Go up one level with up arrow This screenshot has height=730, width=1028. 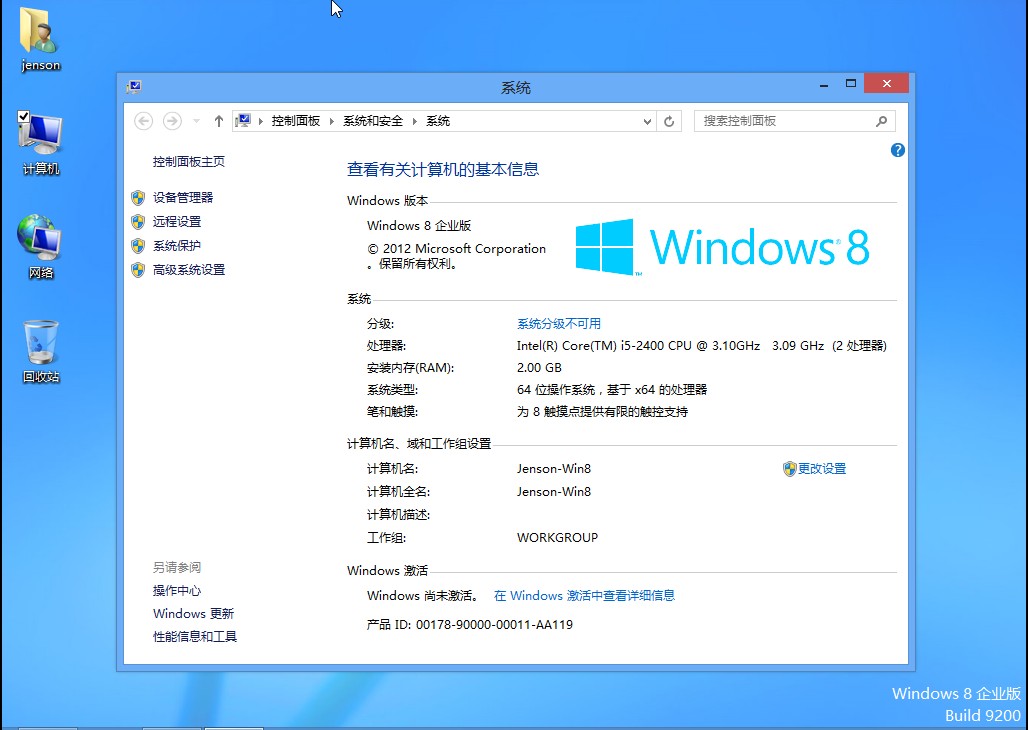pyautogui.click(x=219, y=121)
